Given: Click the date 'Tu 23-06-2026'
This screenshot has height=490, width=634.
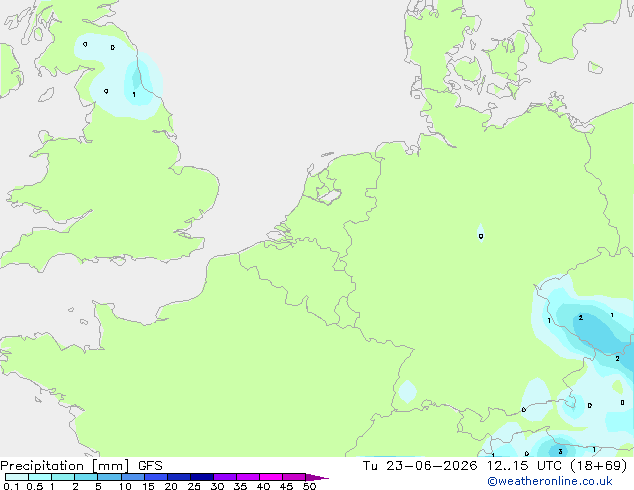Looking at the screenshot, I should [x=420, y=466].
